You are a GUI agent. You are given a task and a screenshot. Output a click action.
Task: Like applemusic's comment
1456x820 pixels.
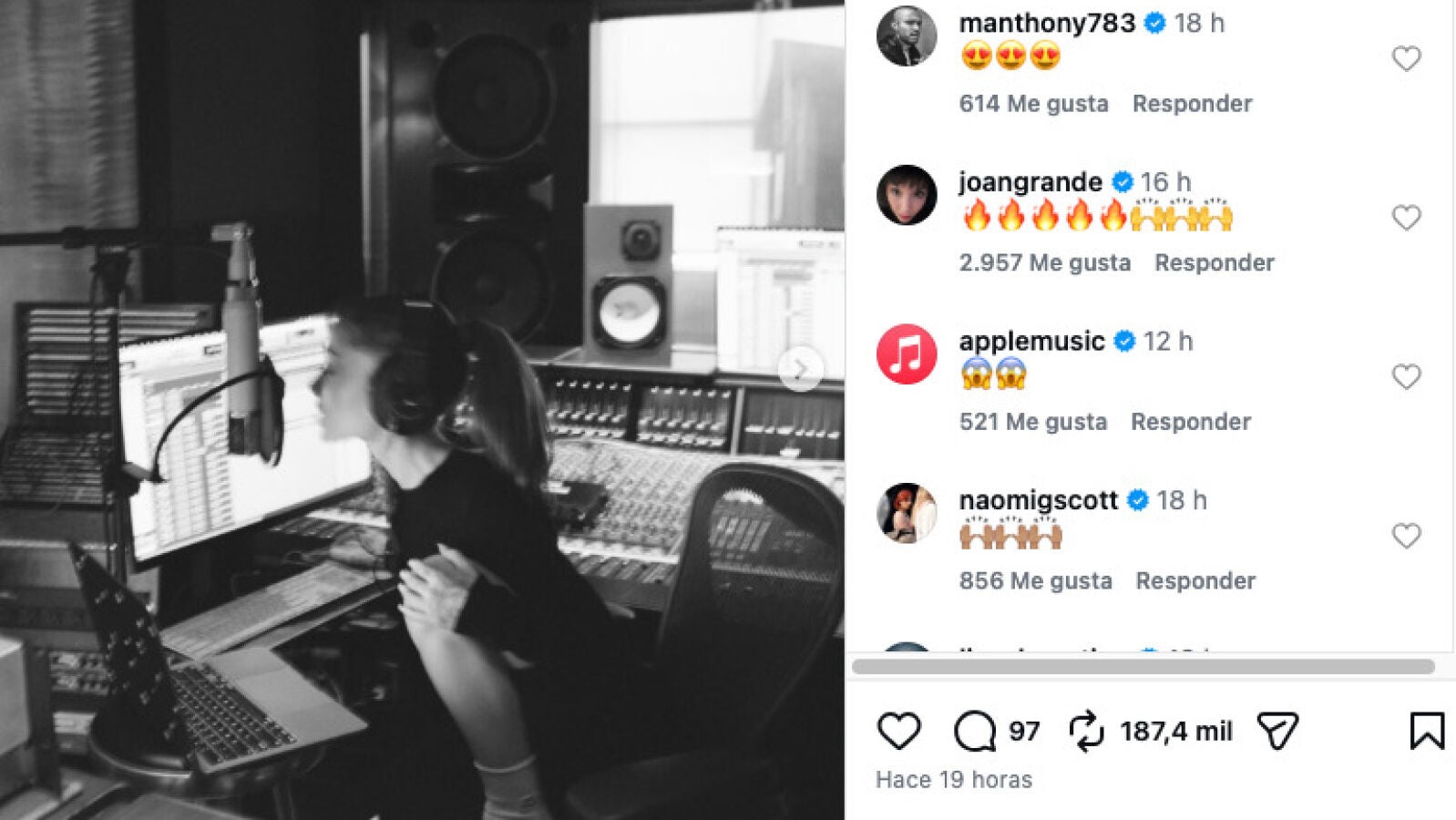[1406, 377]
